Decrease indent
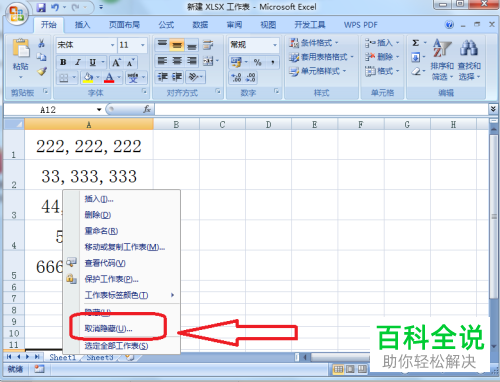 click(x=162, y=77)
